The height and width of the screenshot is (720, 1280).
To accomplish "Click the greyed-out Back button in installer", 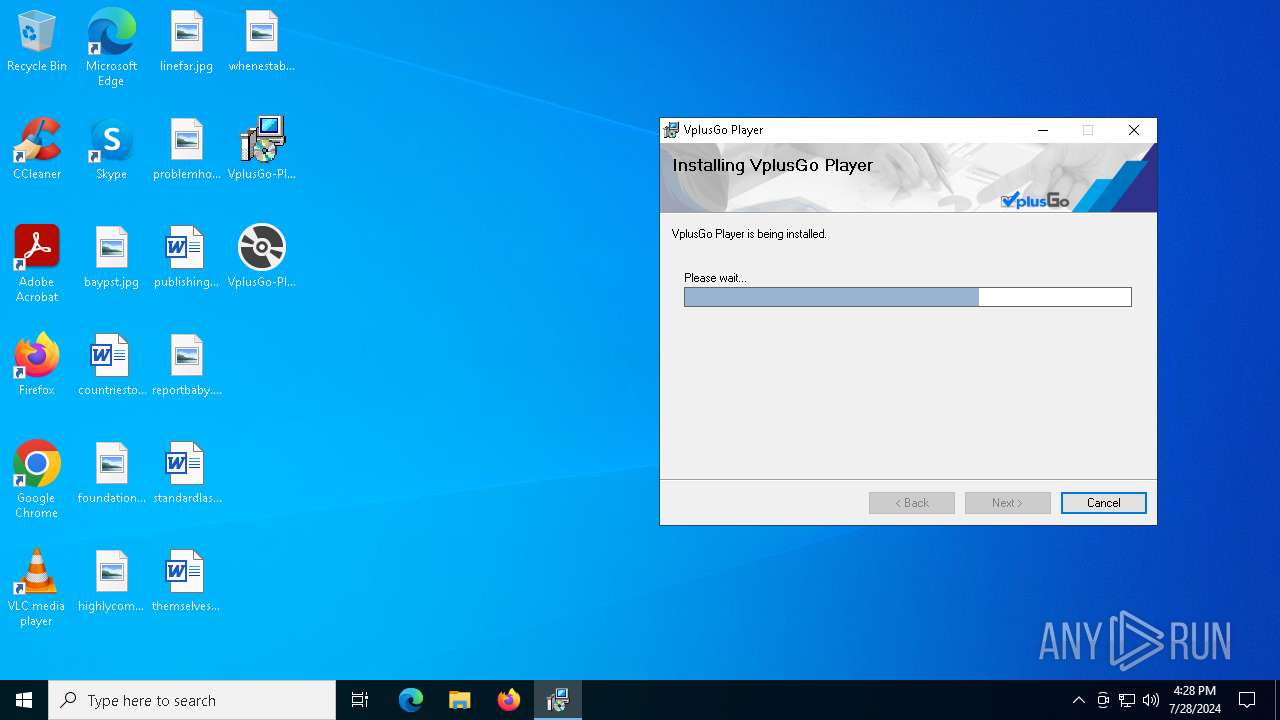I will click(x=911, y=503).
